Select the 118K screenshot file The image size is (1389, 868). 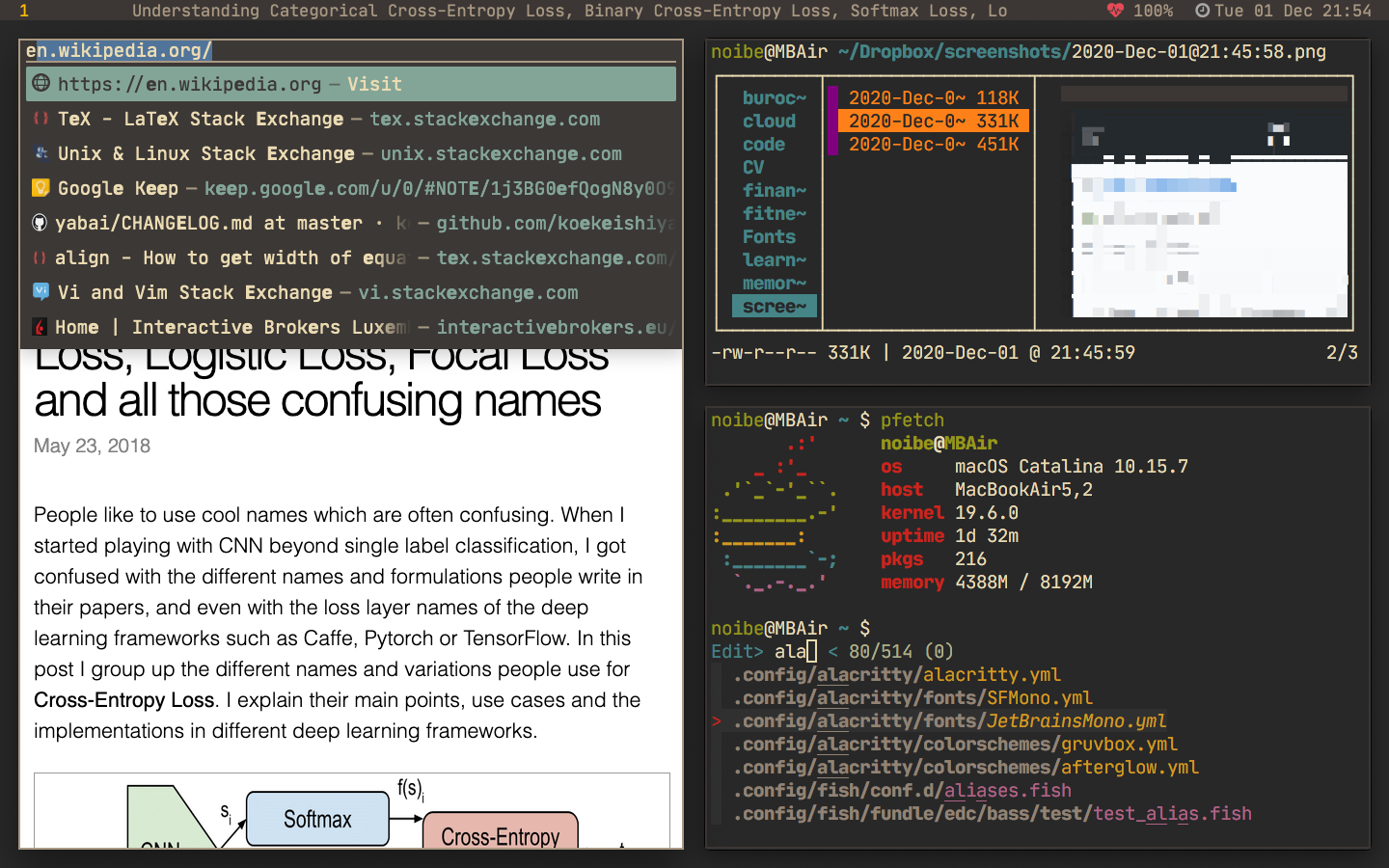pos(934,97)
